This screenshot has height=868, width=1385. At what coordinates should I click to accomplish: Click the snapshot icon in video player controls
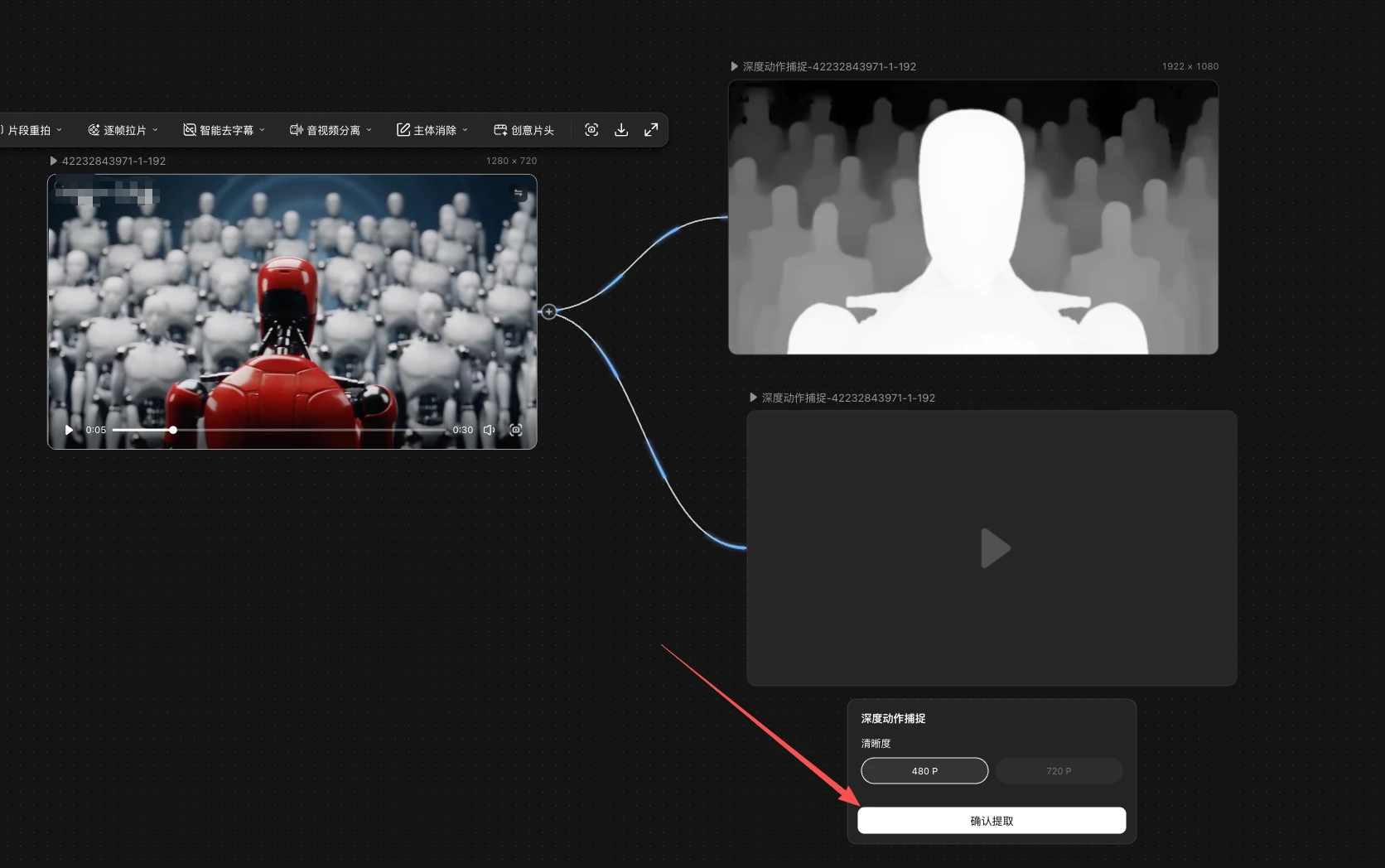pos(516,430)
